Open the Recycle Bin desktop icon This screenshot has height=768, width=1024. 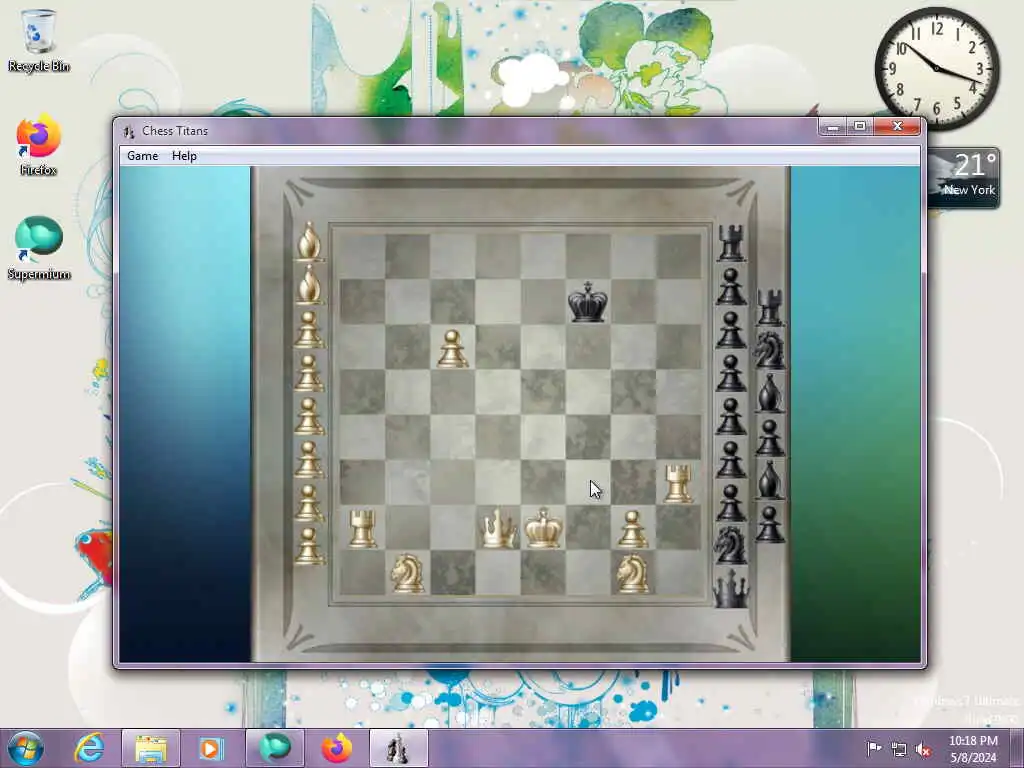[x=39, y=40]
